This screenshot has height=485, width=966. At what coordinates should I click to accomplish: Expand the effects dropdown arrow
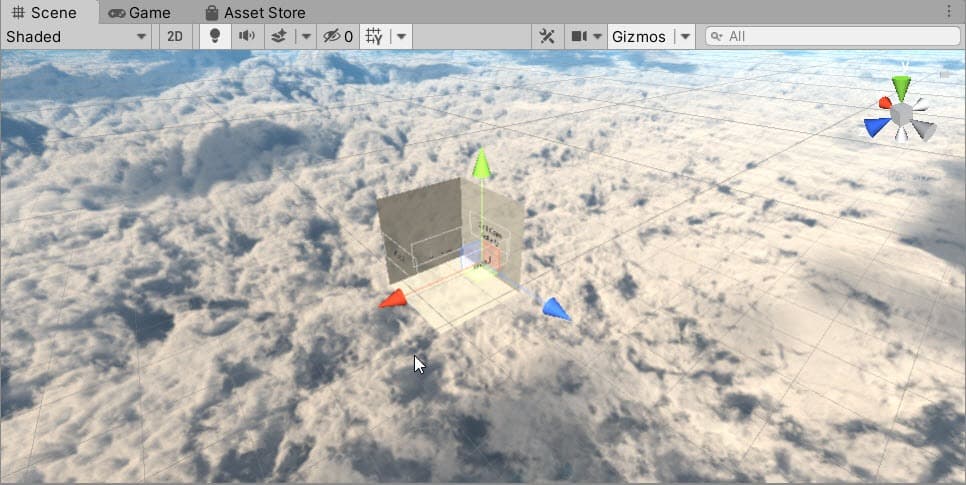(x=306, y=36)
